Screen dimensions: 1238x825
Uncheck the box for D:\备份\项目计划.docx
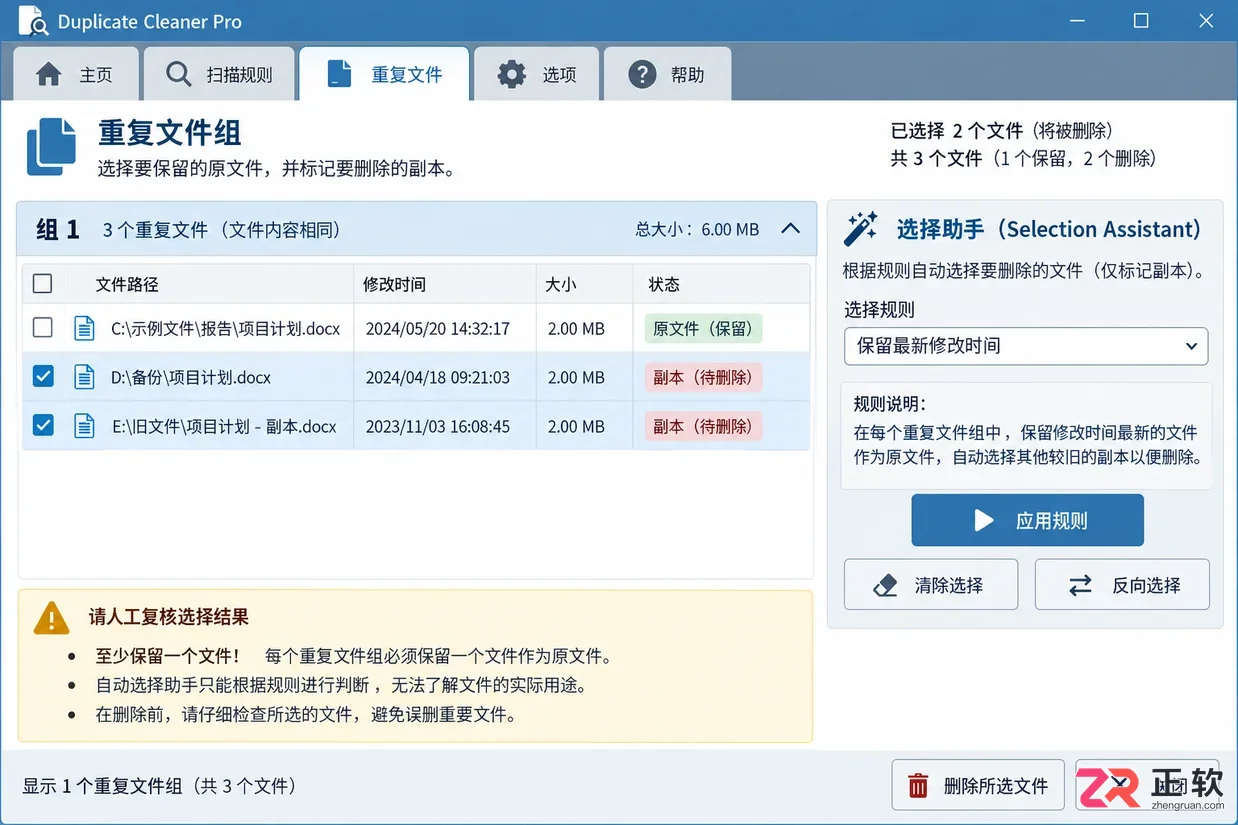tap(43, 376)
